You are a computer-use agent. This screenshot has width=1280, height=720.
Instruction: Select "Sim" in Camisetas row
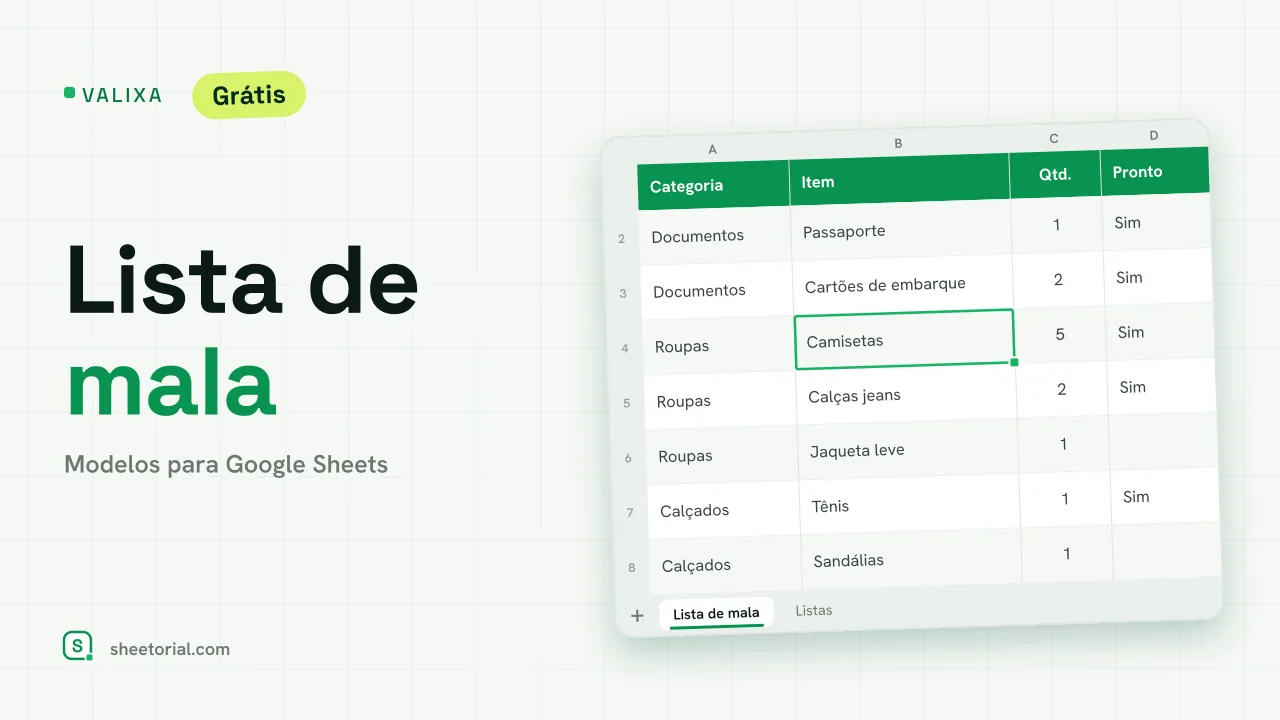coord(1161,332)
